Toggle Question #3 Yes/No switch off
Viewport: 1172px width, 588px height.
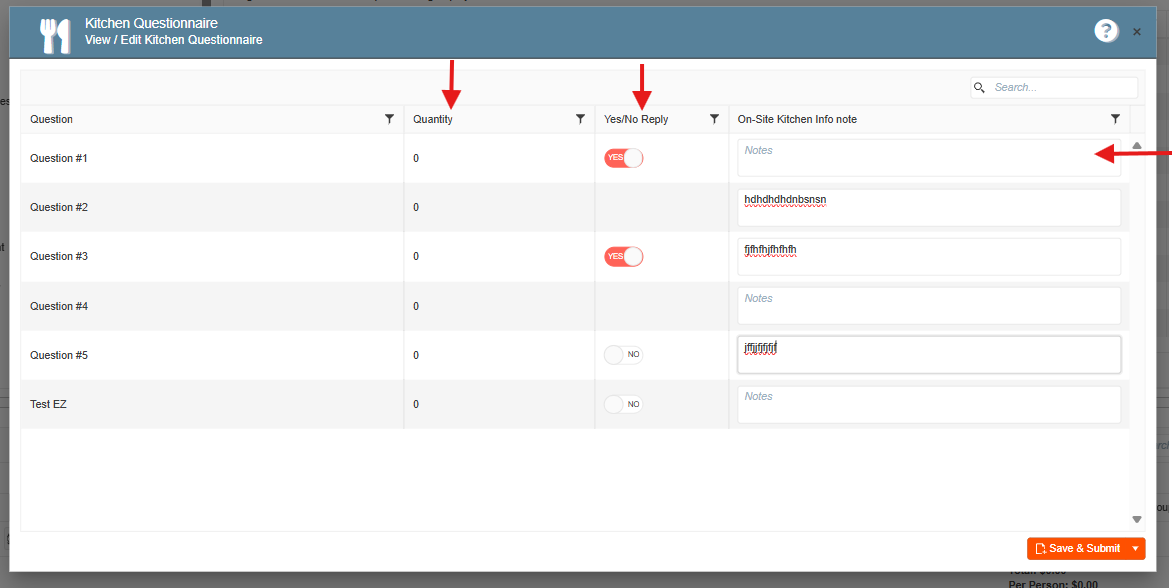[623, 256]
